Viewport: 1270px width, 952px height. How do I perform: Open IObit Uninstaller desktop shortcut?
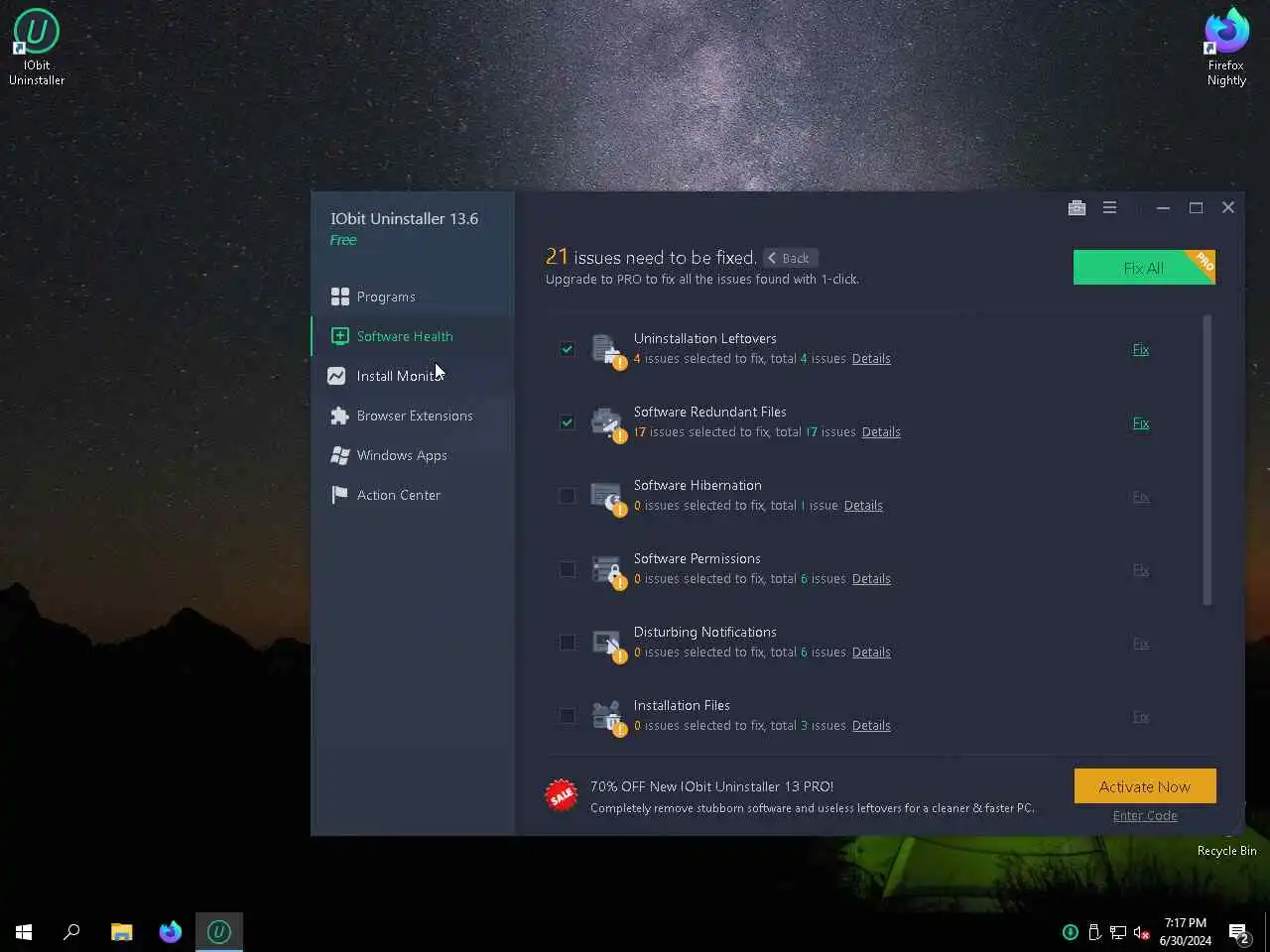[37, 47]
